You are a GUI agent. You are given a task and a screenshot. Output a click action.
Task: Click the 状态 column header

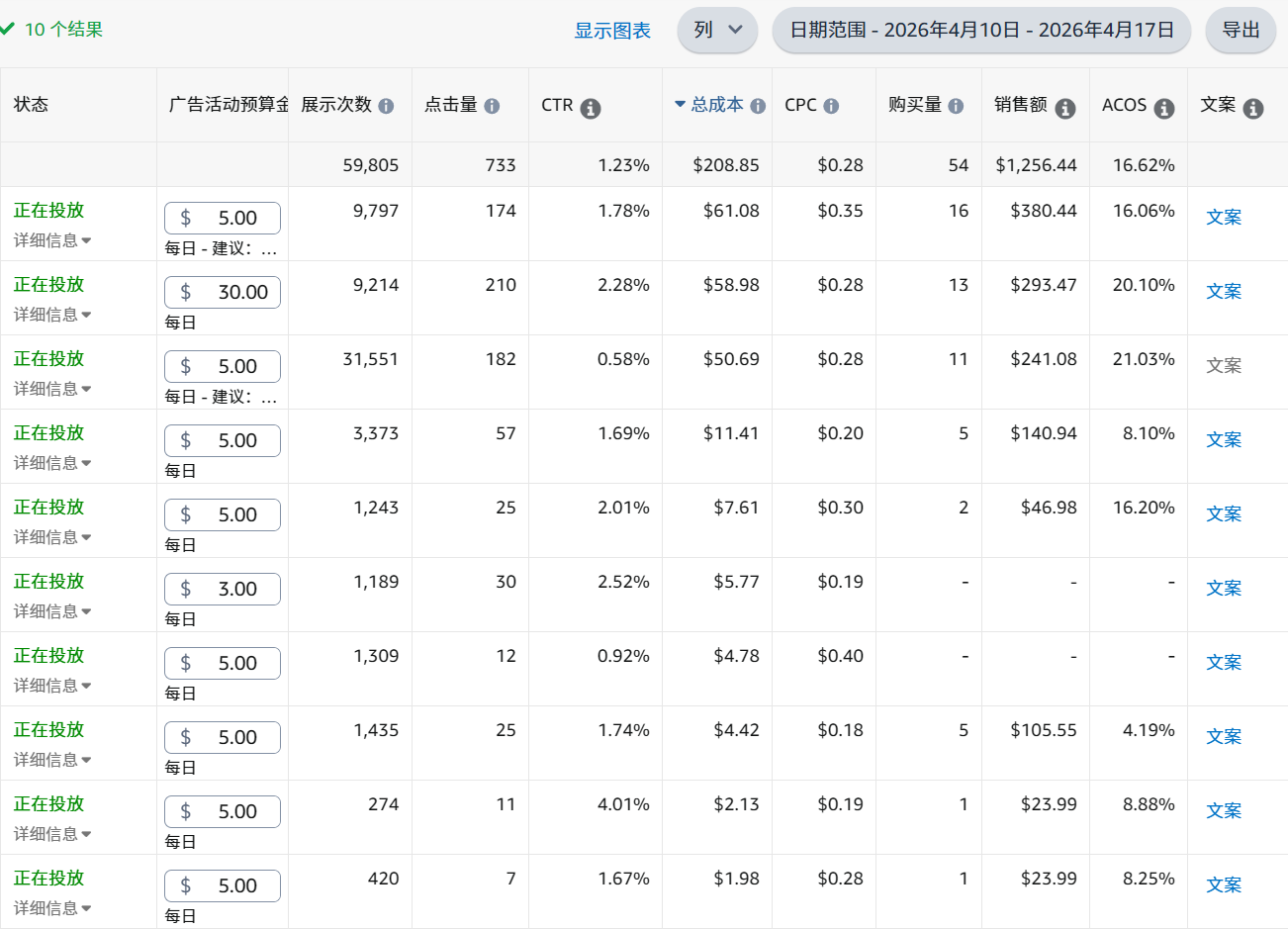pos(32,105)
